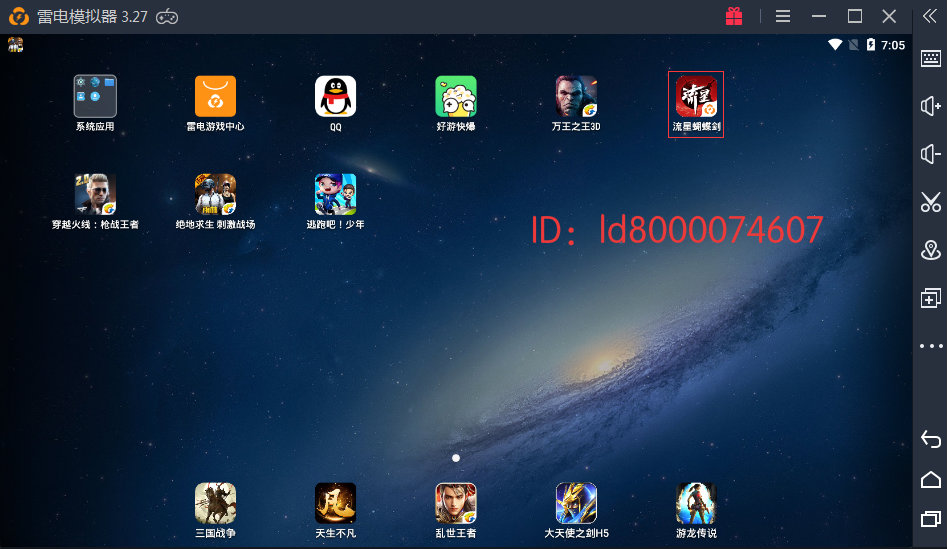
Task: Open 万王之王3D game
Action: point(576,97)
